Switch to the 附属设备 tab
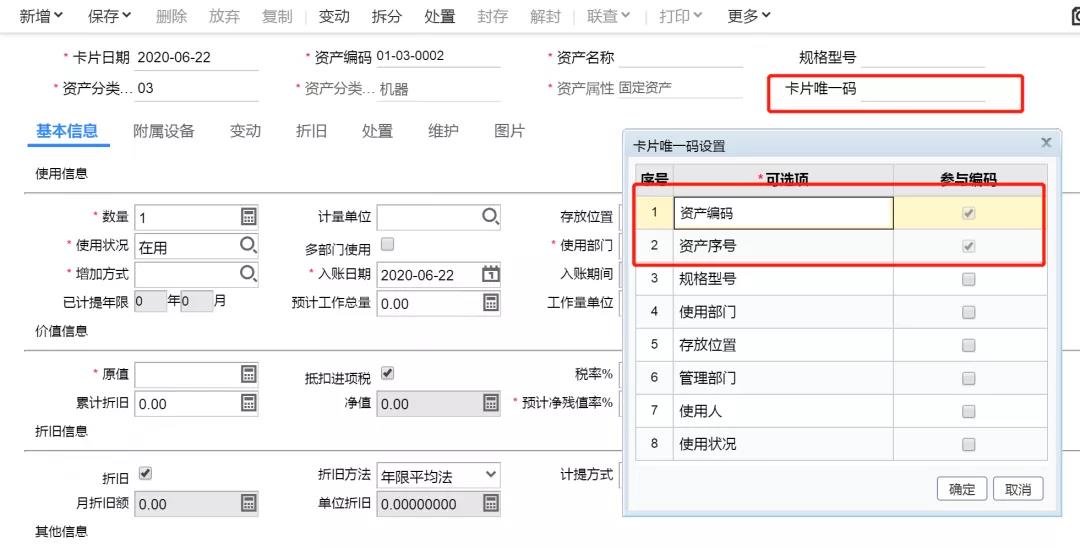Screen dimensions: 1080x548 click(x=164, y=131)
